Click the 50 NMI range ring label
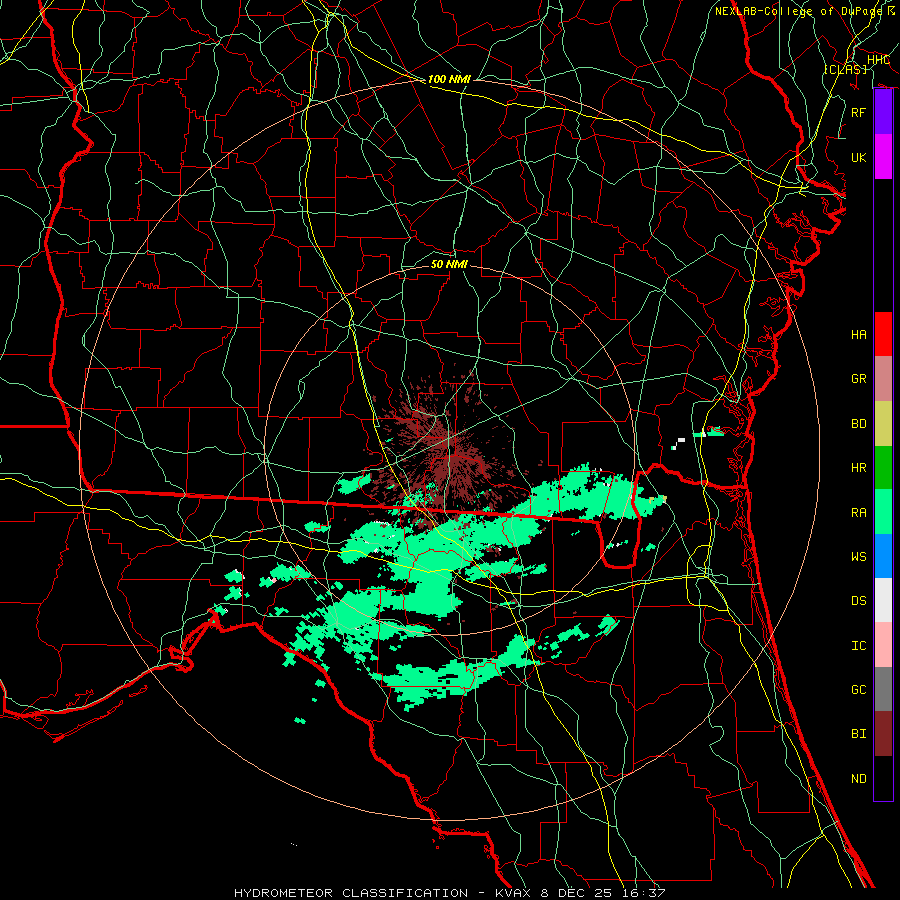The image size is (900, 900). pyautogui.click(x=449, y=264)
